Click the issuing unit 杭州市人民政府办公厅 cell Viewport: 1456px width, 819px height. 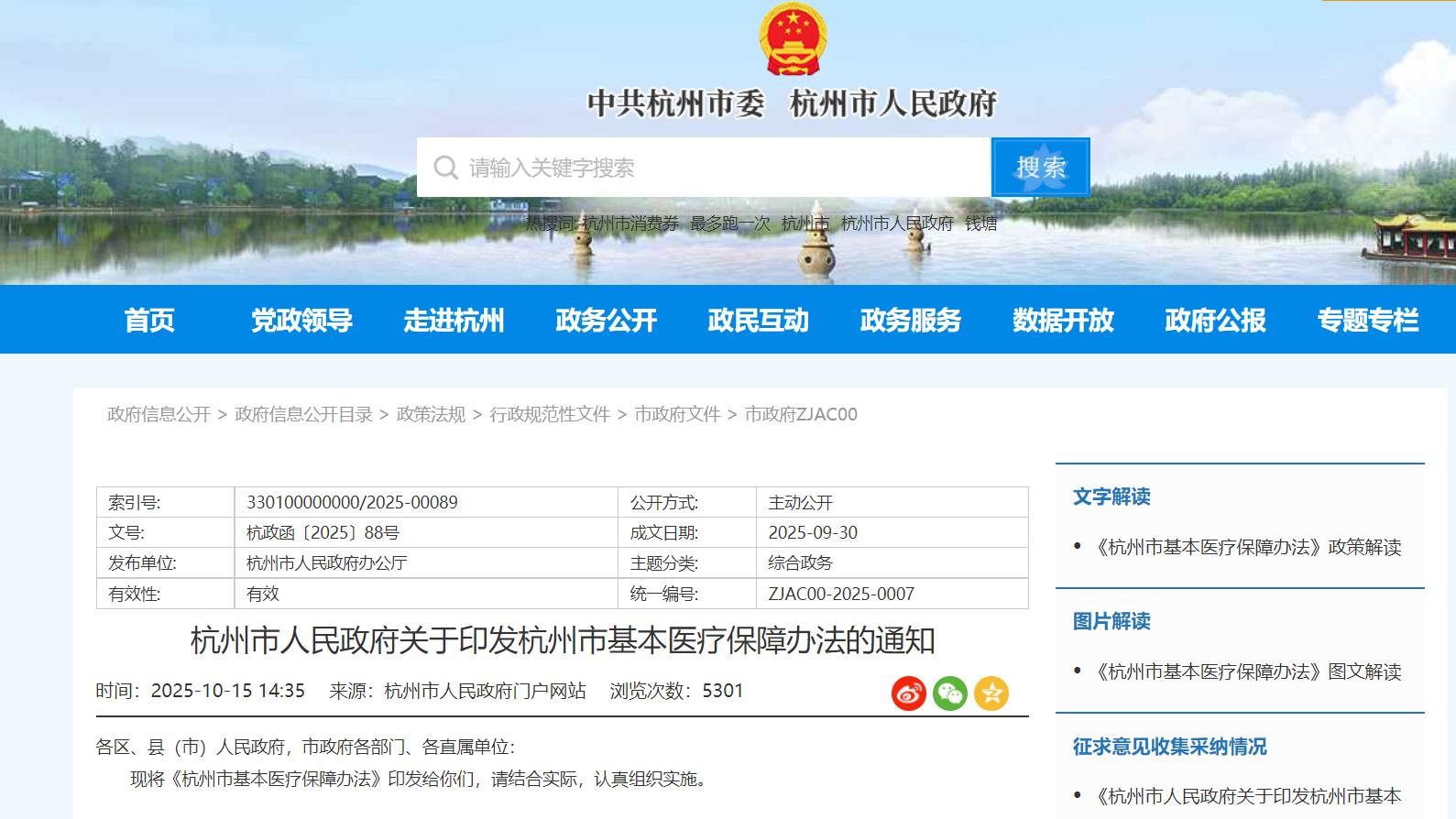426,562
